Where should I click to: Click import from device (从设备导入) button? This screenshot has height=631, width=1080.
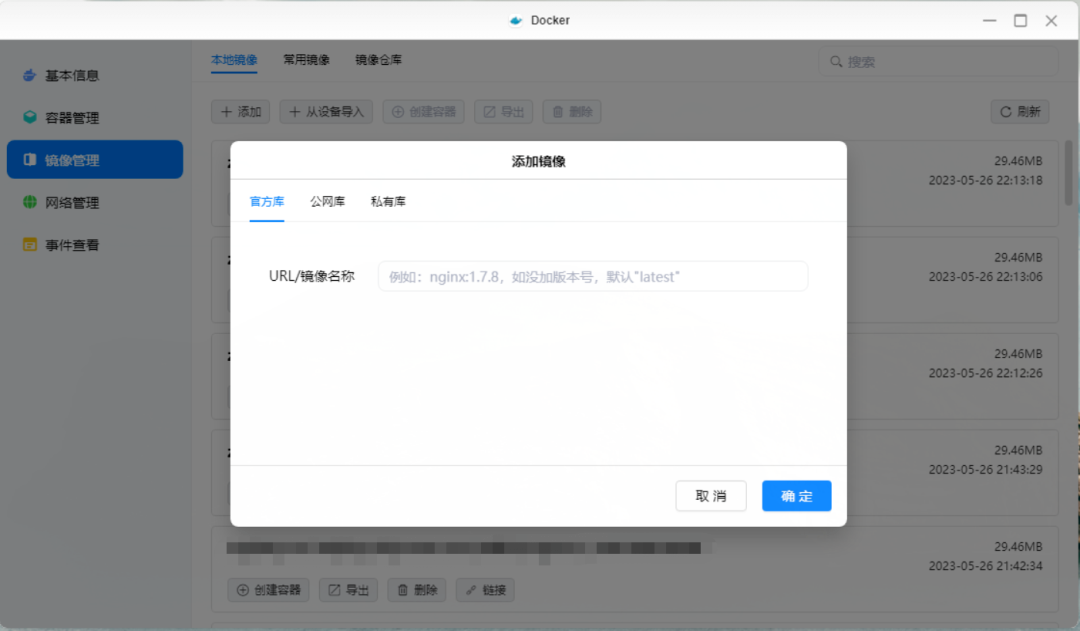[326, 112]
